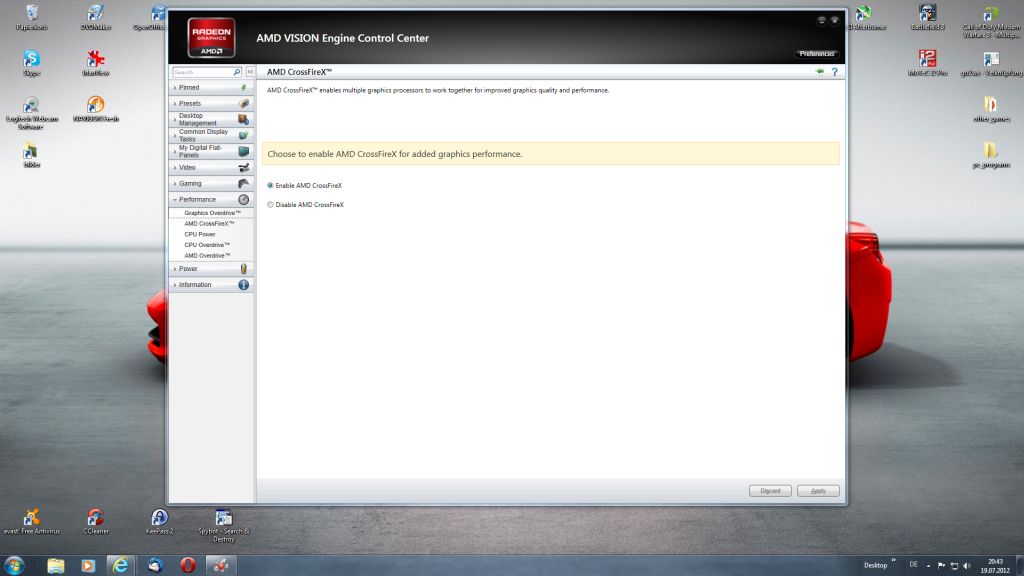The height and width of the screenshot is (576, 1024).
Task: Open Spybot Search & Destroy shortcut
Action: point(223,525)
